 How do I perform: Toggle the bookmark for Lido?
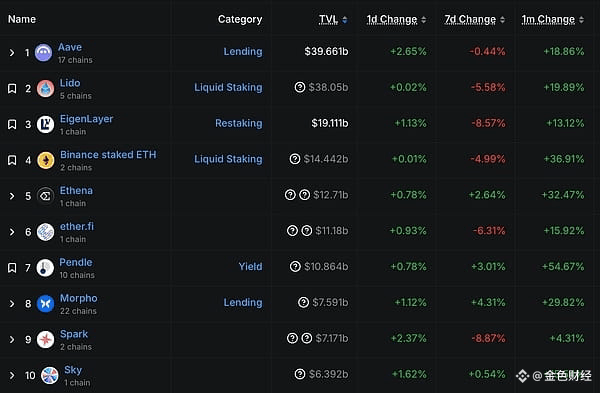[12, 89]
